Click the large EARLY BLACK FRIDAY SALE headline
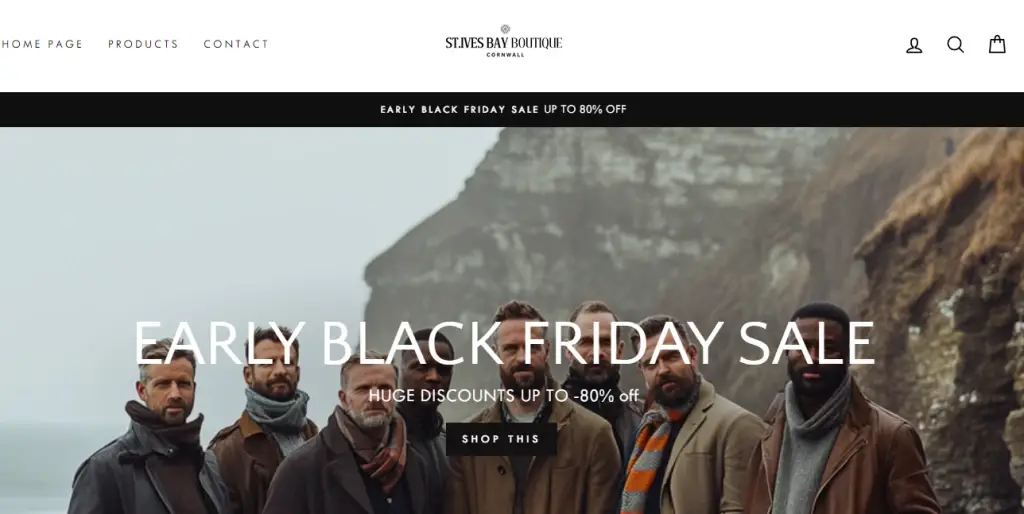 tap(504, 344)
